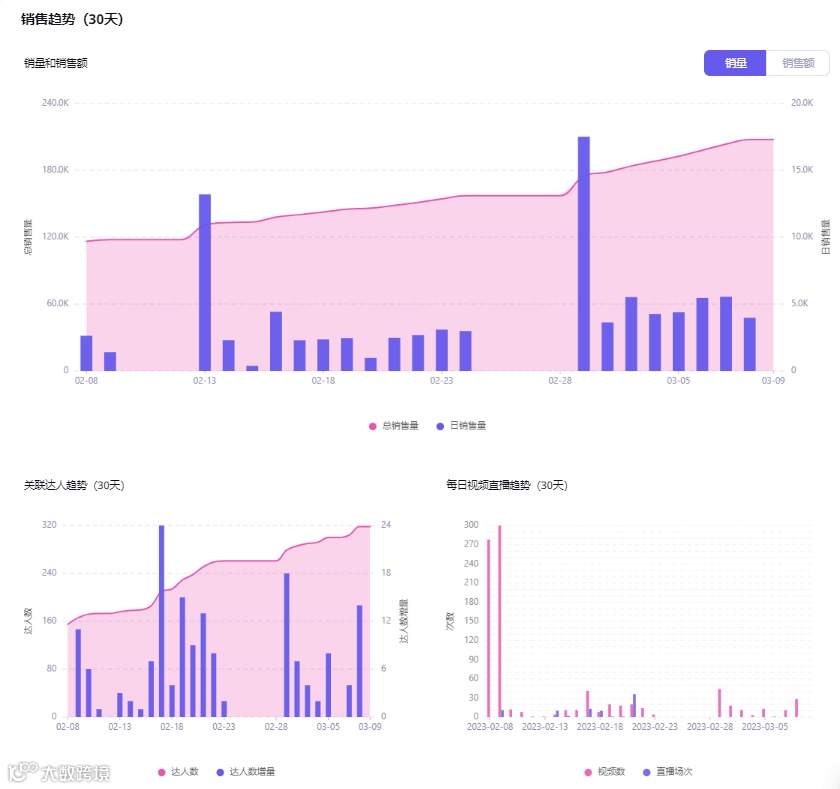
Task: Click the 2023-02-18 axis label
Action: tap(600, 727)
